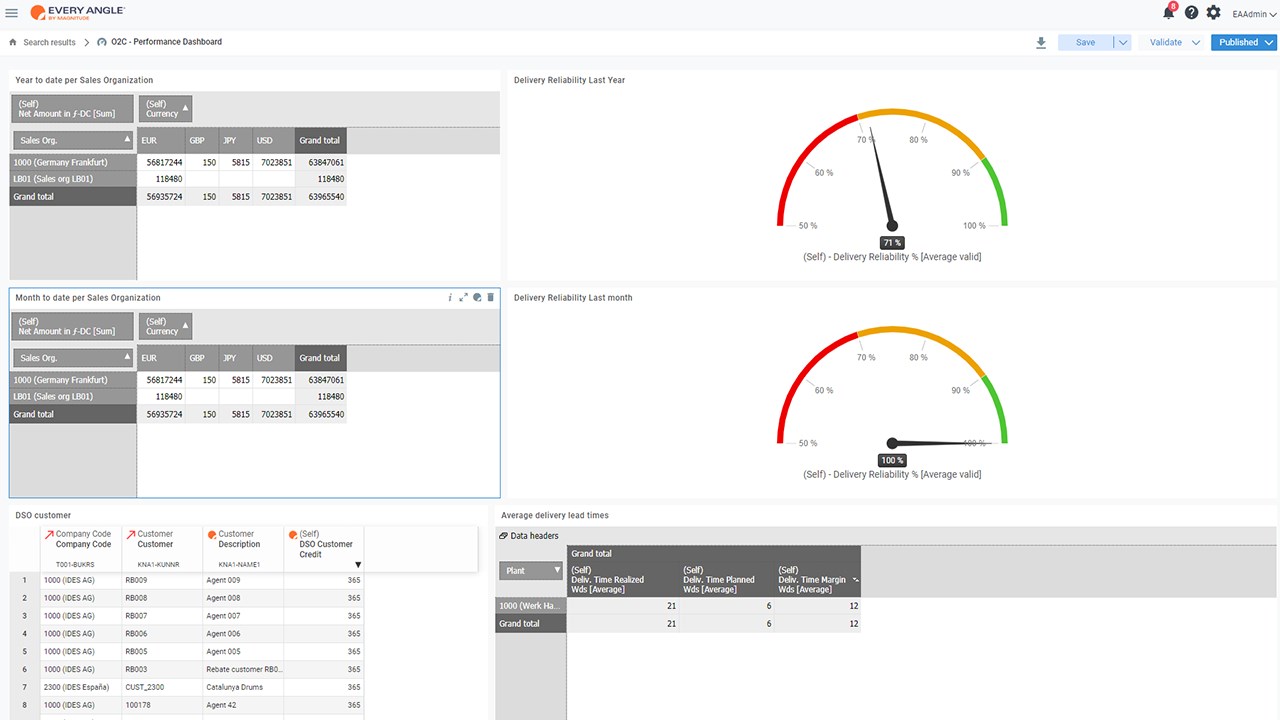The width and height of the screenshot is (1280, 720).
Task: Click Year to date per Sales Organization title
Action: 84,80
